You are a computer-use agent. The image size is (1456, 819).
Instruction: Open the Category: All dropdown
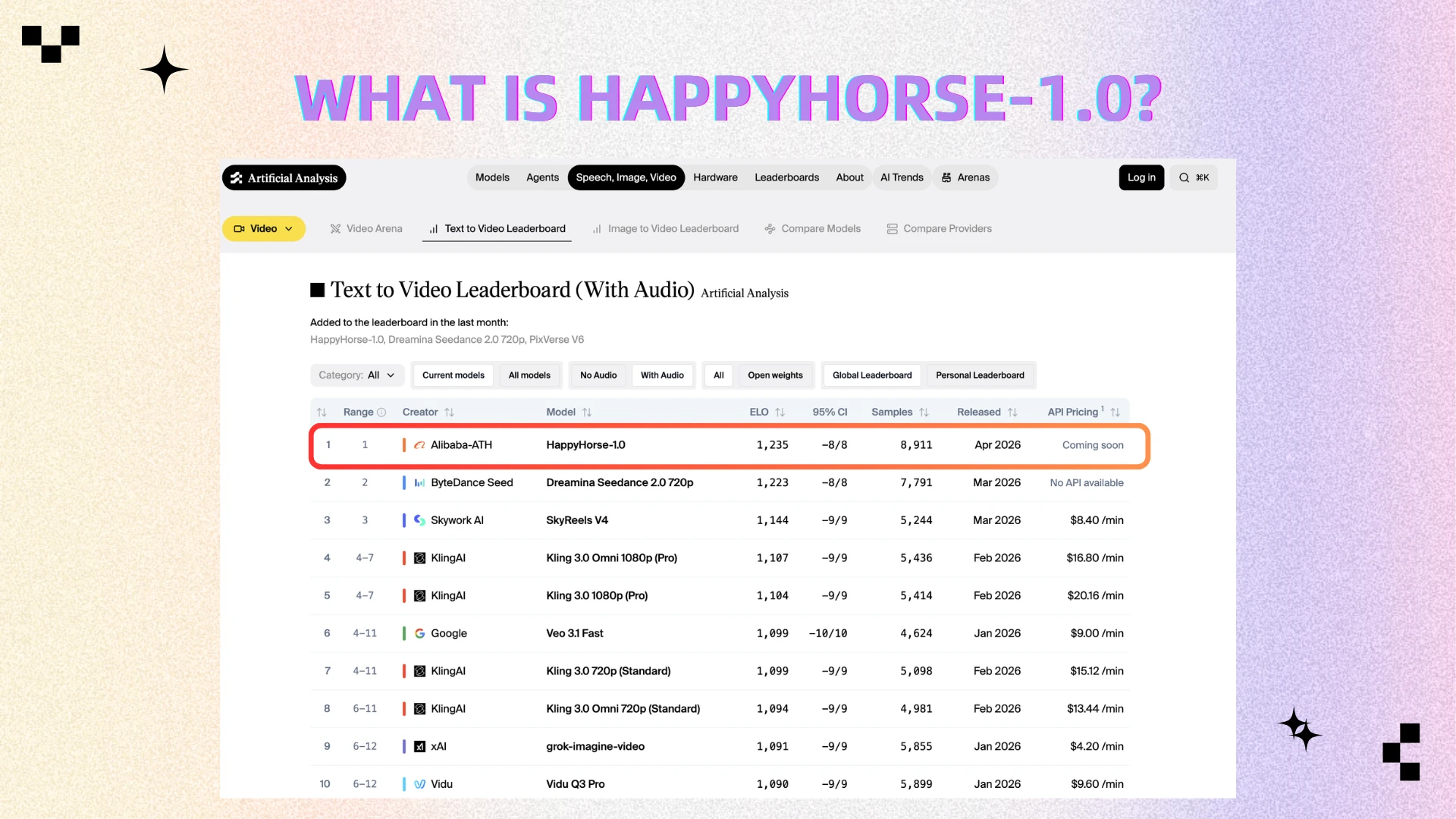(x=356, y=375)
